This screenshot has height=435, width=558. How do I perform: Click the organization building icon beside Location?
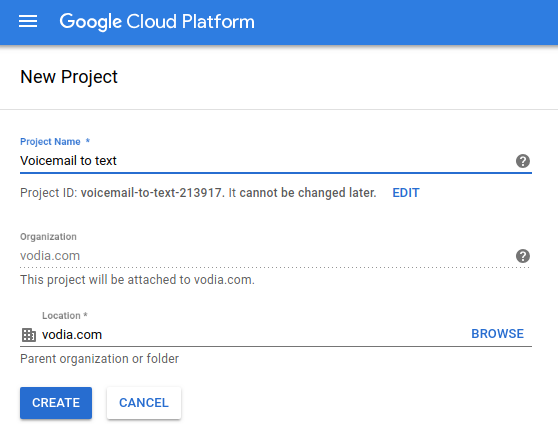click(29, 335)
